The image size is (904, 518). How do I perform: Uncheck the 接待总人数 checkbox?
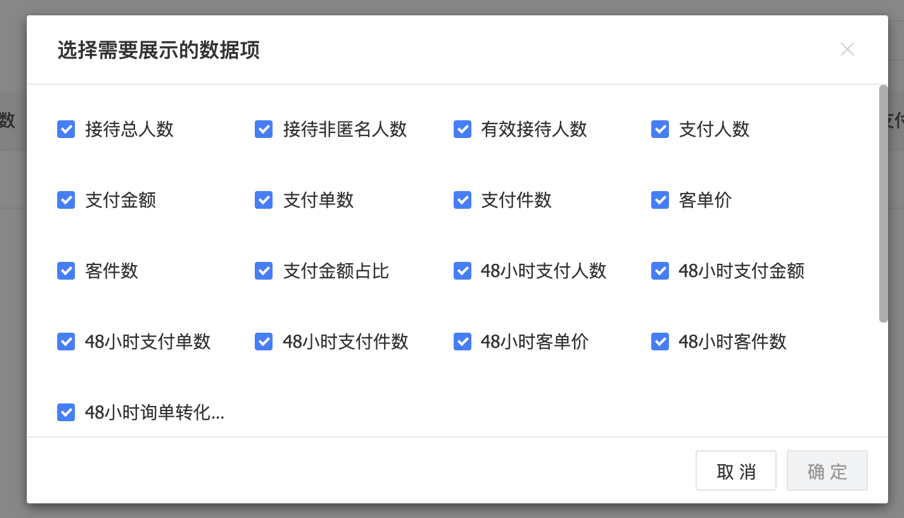coord(66,129)
